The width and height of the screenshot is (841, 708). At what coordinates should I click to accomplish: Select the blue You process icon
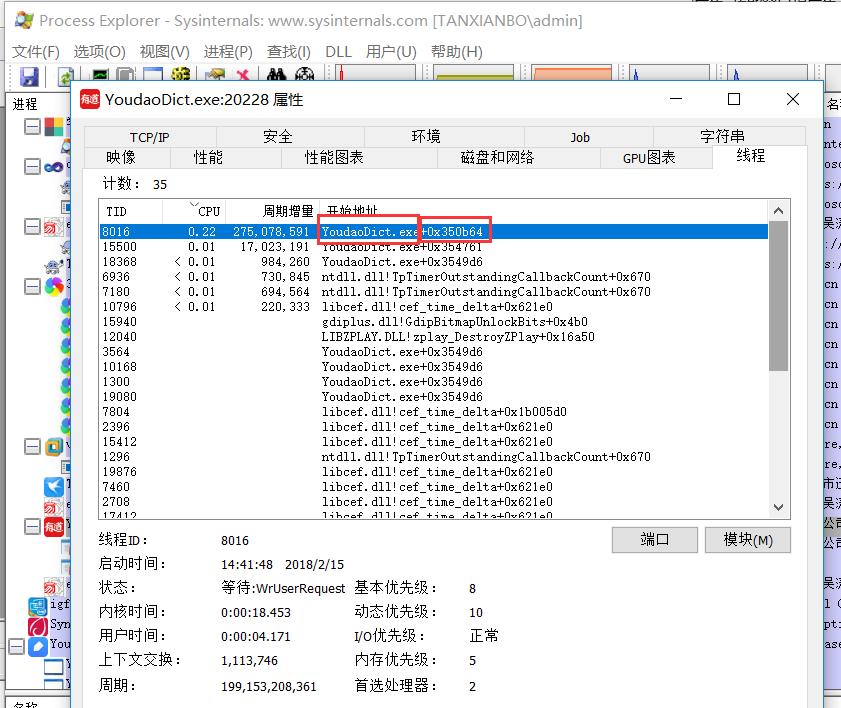38,646
